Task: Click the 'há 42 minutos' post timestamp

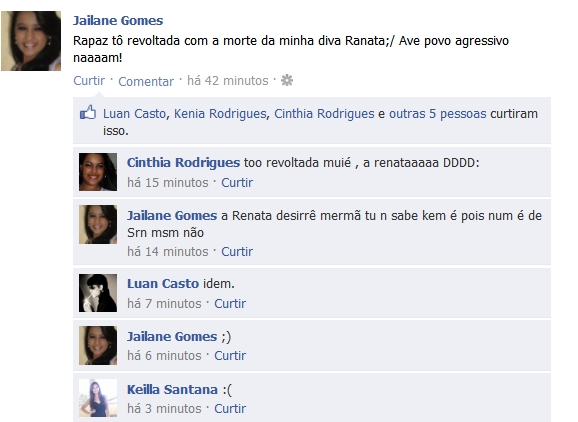Action: [x=228, y=80]
